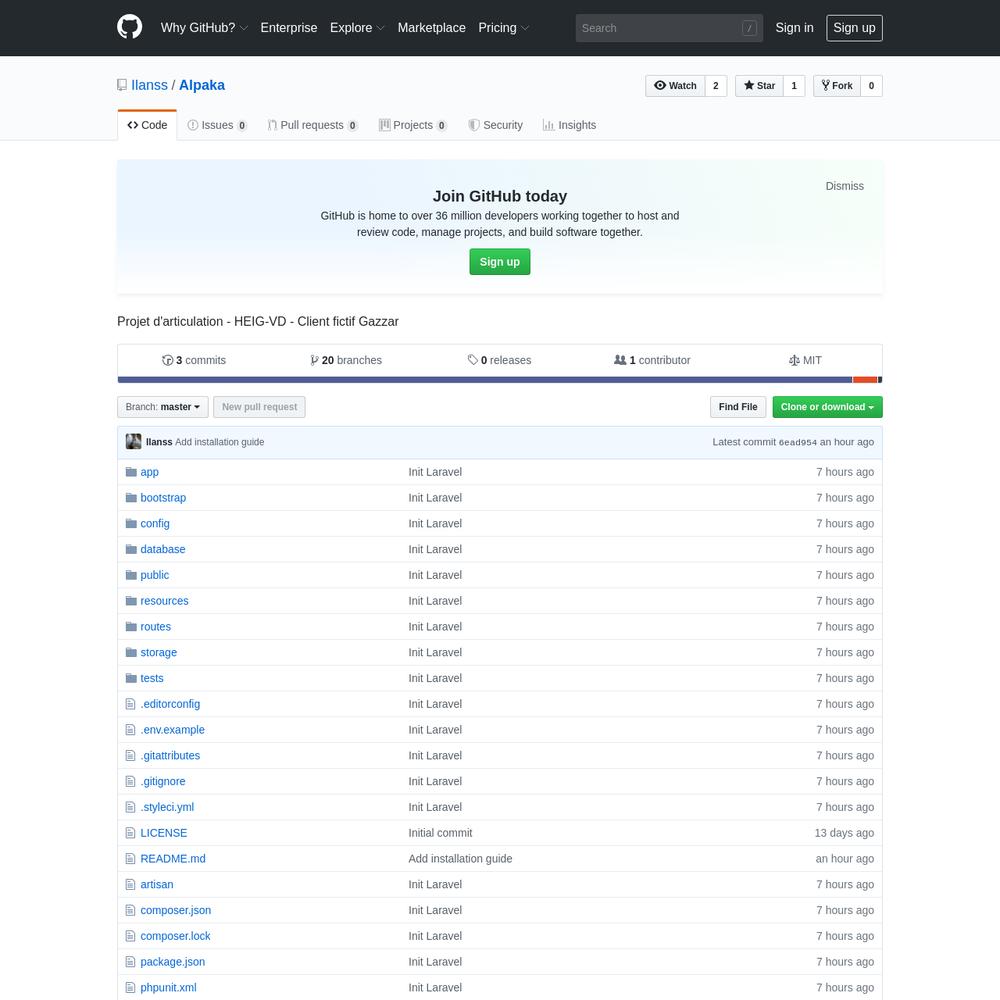The image size is (1000, 1000).
Task: Select the artisan file icon
Action: pyautogui.click(x=130, y=885)
